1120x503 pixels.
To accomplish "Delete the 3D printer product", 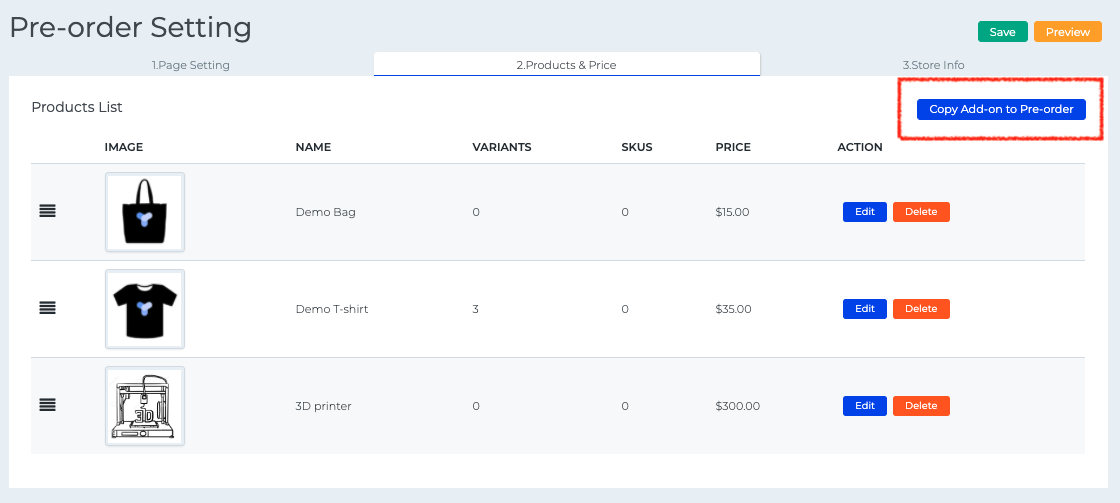I will point(921,406).
